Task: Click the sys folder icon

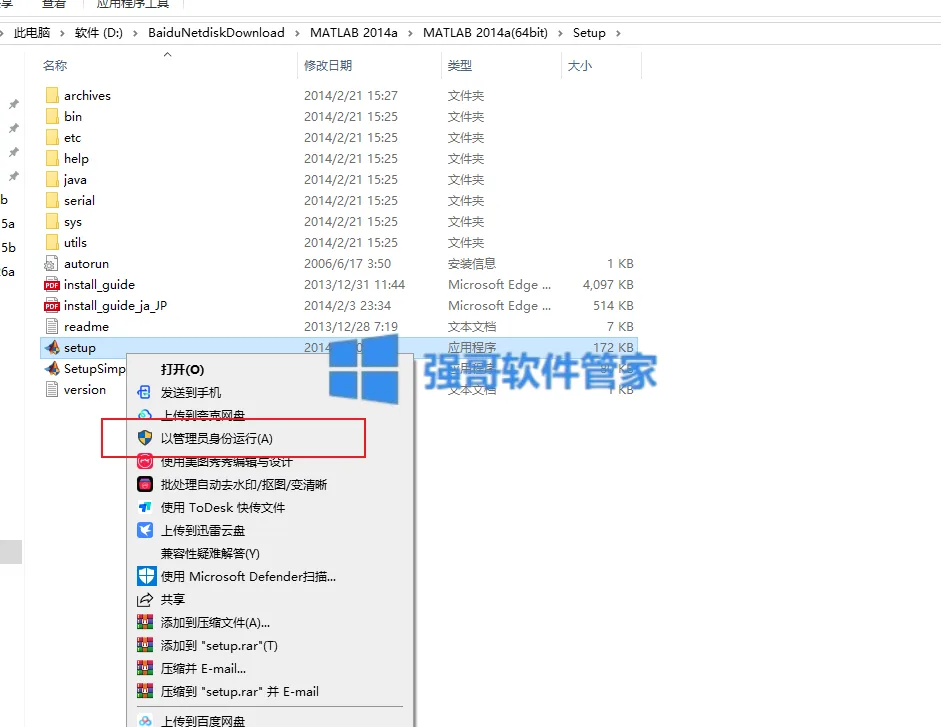Action: (52, 222)
